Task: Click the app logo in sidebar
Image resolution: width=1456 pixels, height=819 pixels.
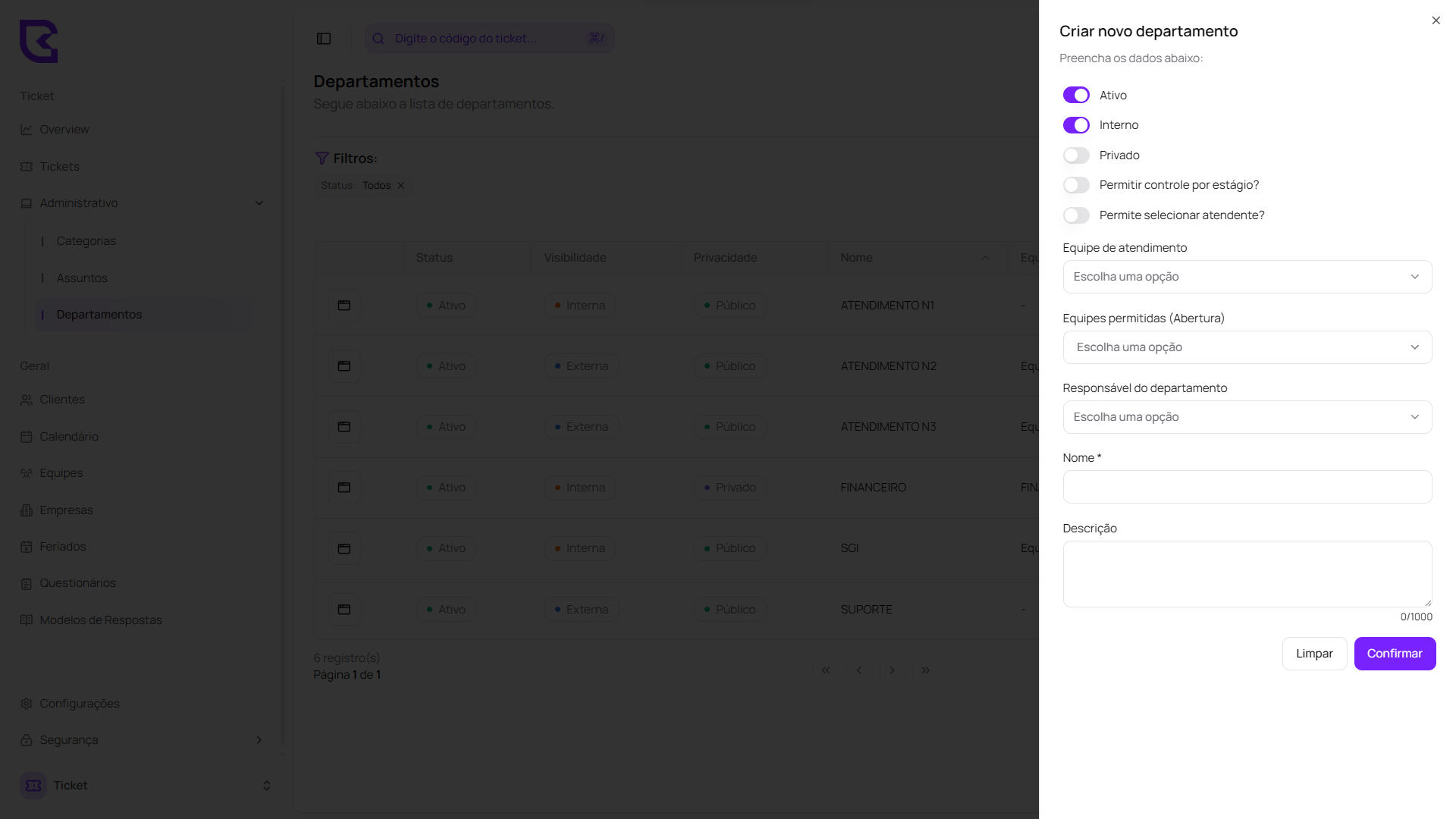Action: [39, 41]
